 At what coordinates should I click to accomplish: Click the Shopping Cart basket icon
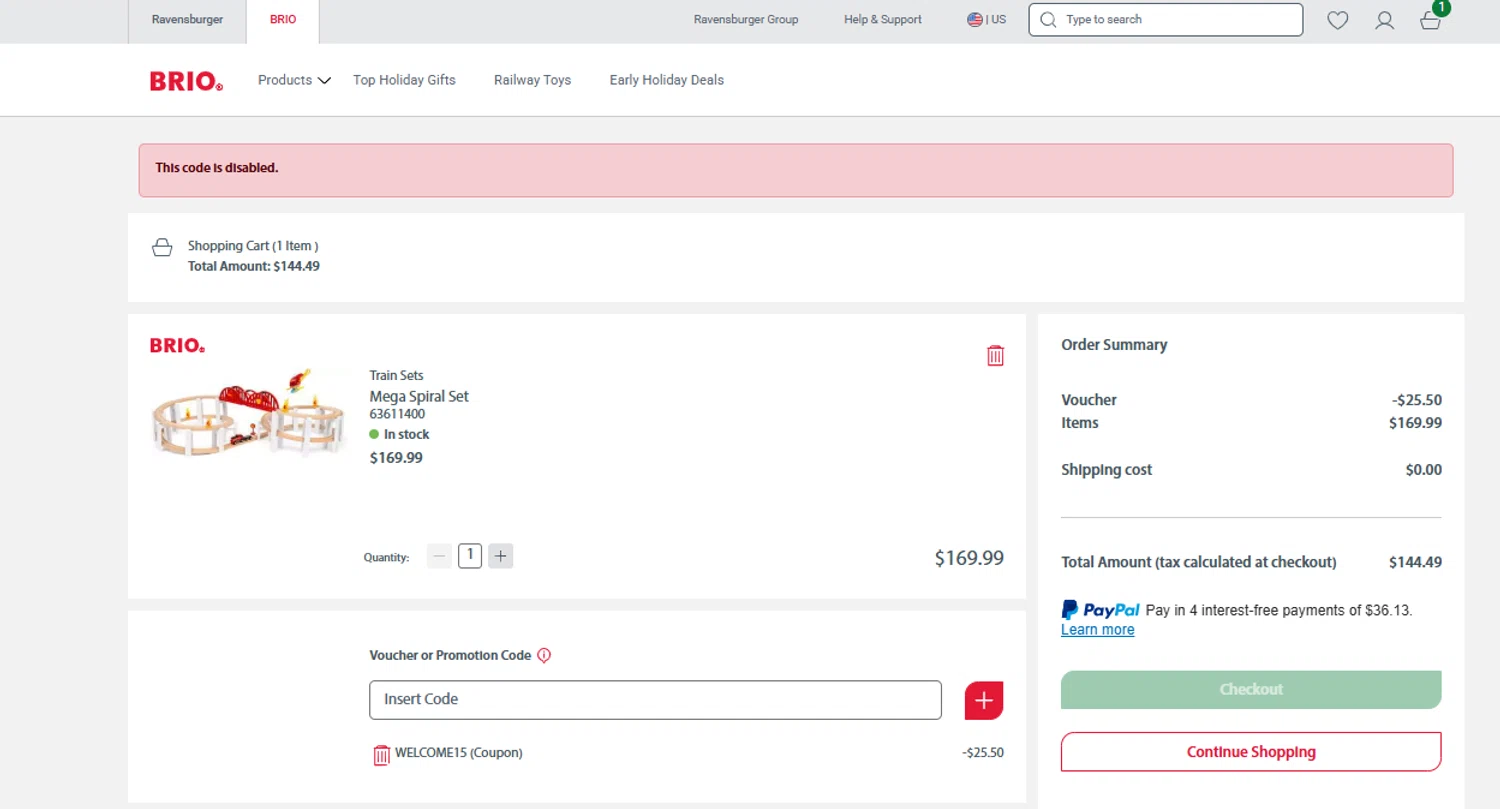(x=161, y=247)
